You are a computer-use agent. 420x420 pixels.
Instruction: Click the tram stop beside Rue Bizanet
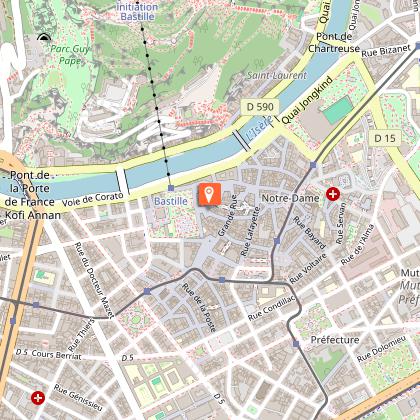point(418,46)
